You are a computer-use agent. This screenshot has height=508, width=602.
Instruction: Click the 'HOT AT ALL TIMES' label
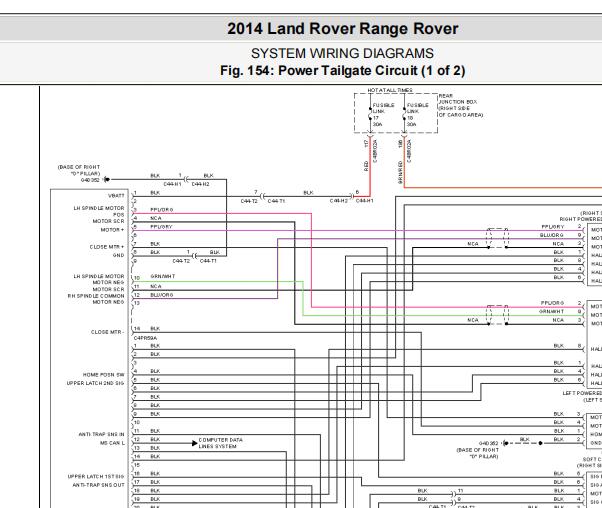tap(390, 90)
